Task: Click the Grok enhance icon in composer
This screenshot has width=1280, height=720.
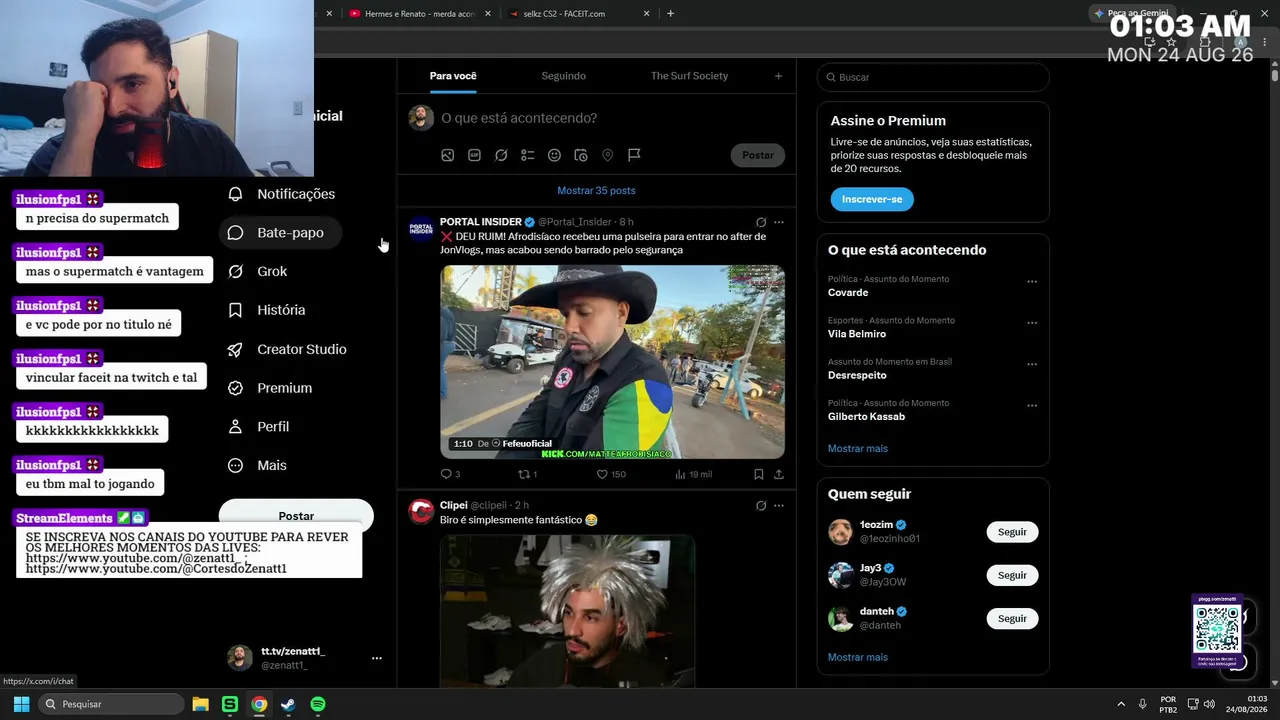Action: 501,155
